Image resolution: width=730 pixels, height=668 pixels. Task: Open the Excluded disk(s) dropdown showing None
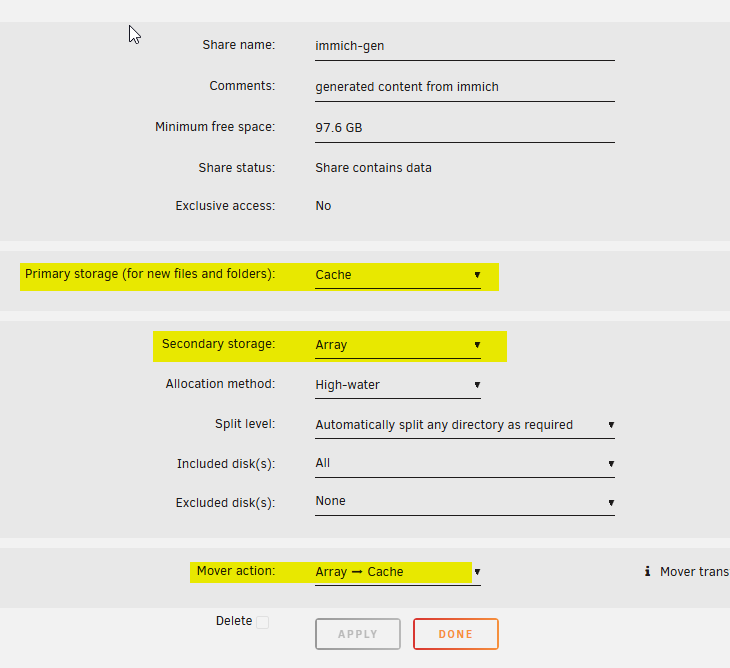[x=464, y=502]
